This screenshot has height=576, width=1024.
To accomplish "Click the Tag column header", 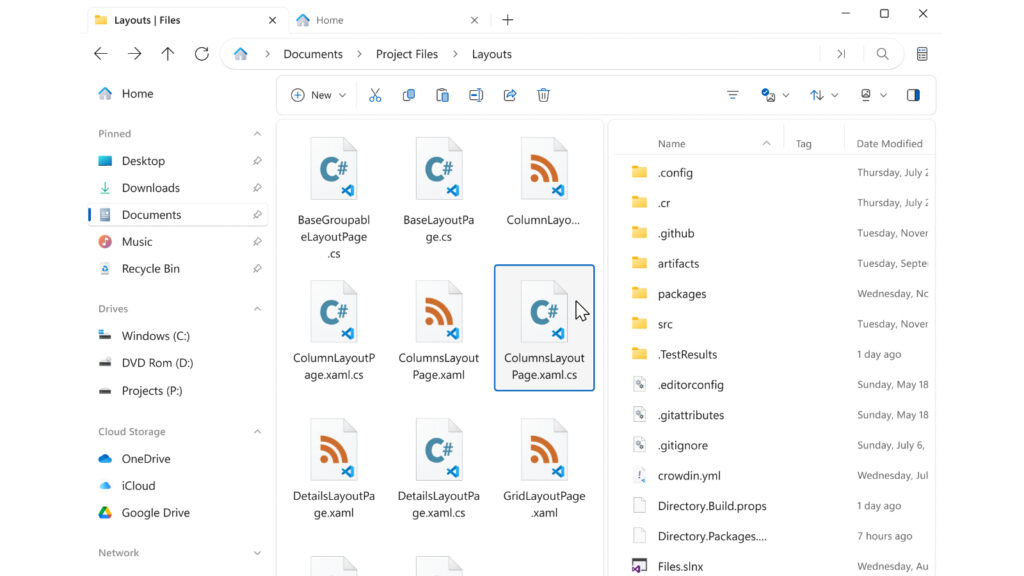I will point(803,144).
